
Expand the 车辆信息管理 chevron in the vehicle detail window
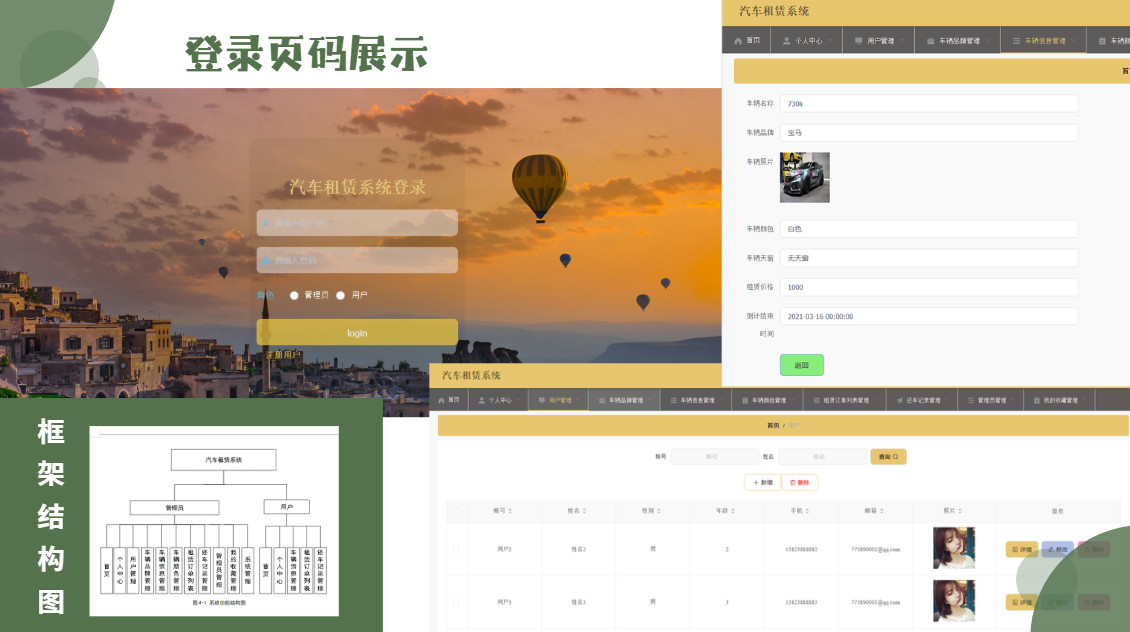[x=1073, y=40]
